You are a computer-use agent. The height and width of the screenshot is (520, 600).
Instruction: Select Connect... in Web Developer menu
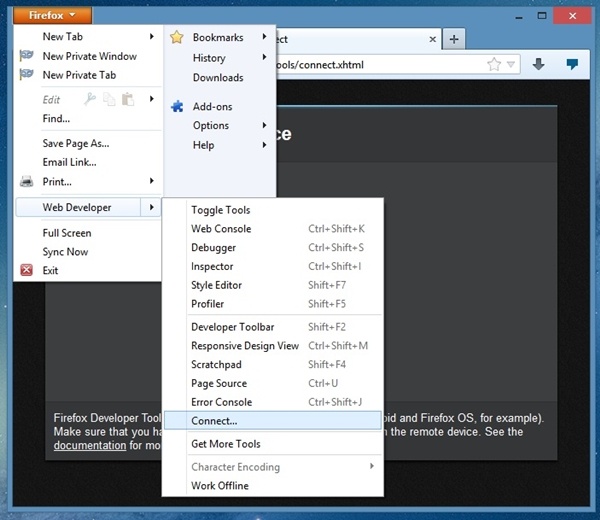coord(214,421)
